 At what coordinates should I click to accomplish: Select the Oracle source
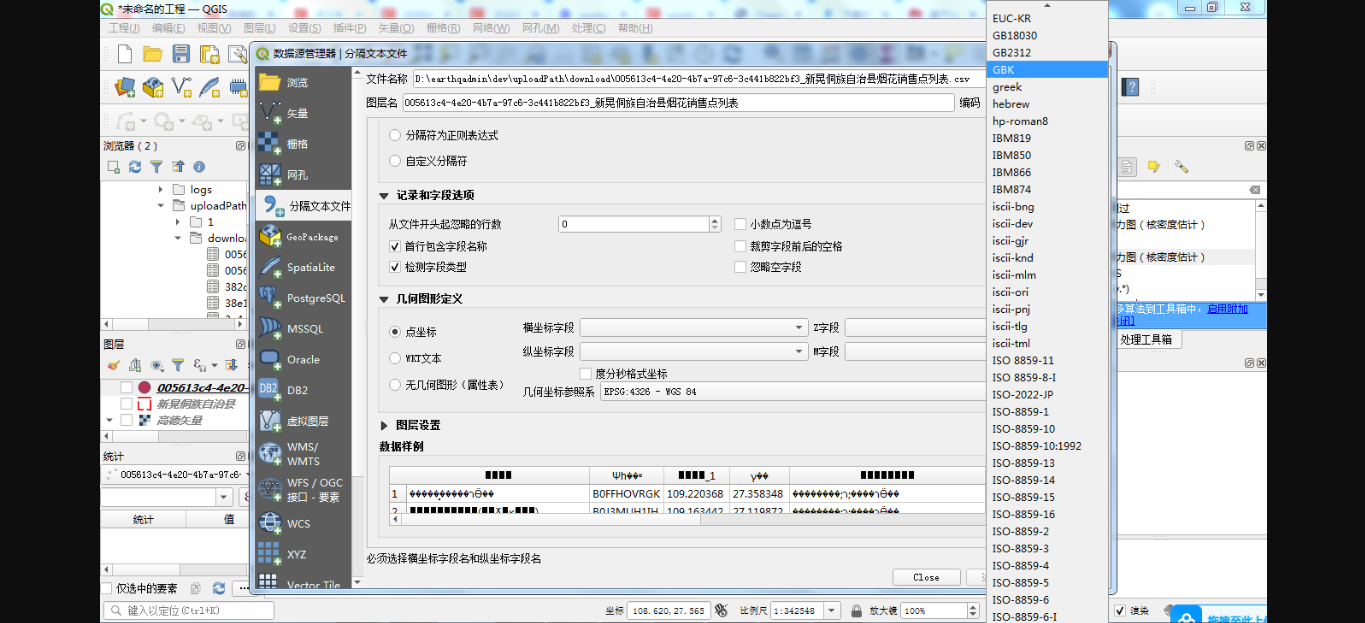coord(303,359)
